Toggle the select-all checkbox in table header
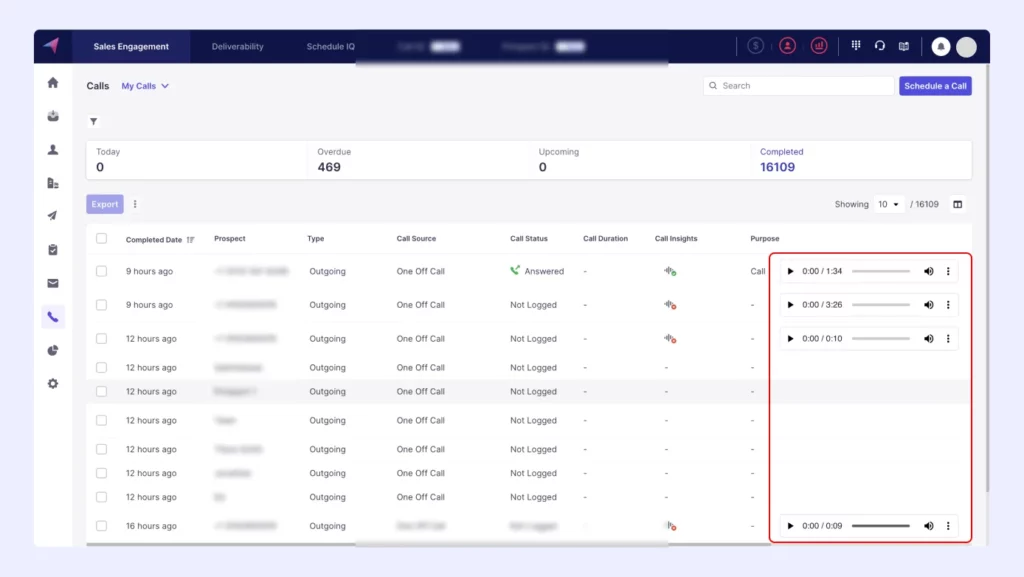Image resolution: width=1024 pixels, height=577 pixels. coord(101,238)
